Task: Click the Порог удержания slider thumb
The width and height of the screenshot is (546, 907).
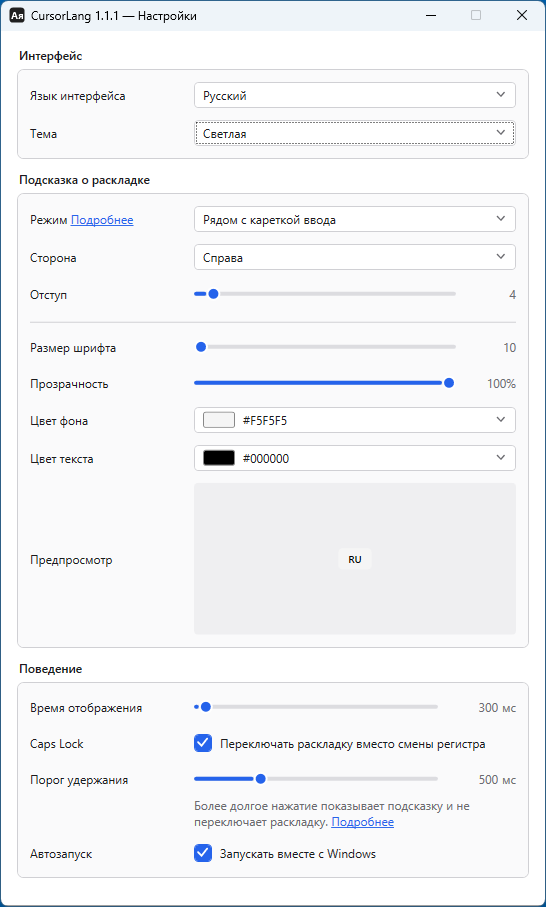Action: click(260, 779)
